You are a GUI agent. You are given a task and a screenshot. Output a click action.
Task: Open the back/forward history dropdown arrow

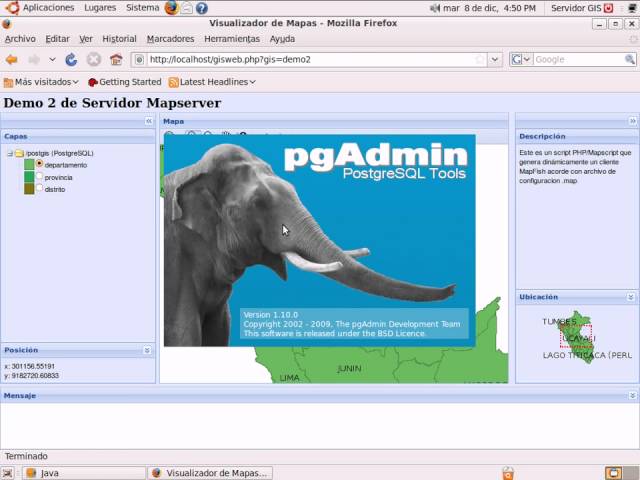52,60
